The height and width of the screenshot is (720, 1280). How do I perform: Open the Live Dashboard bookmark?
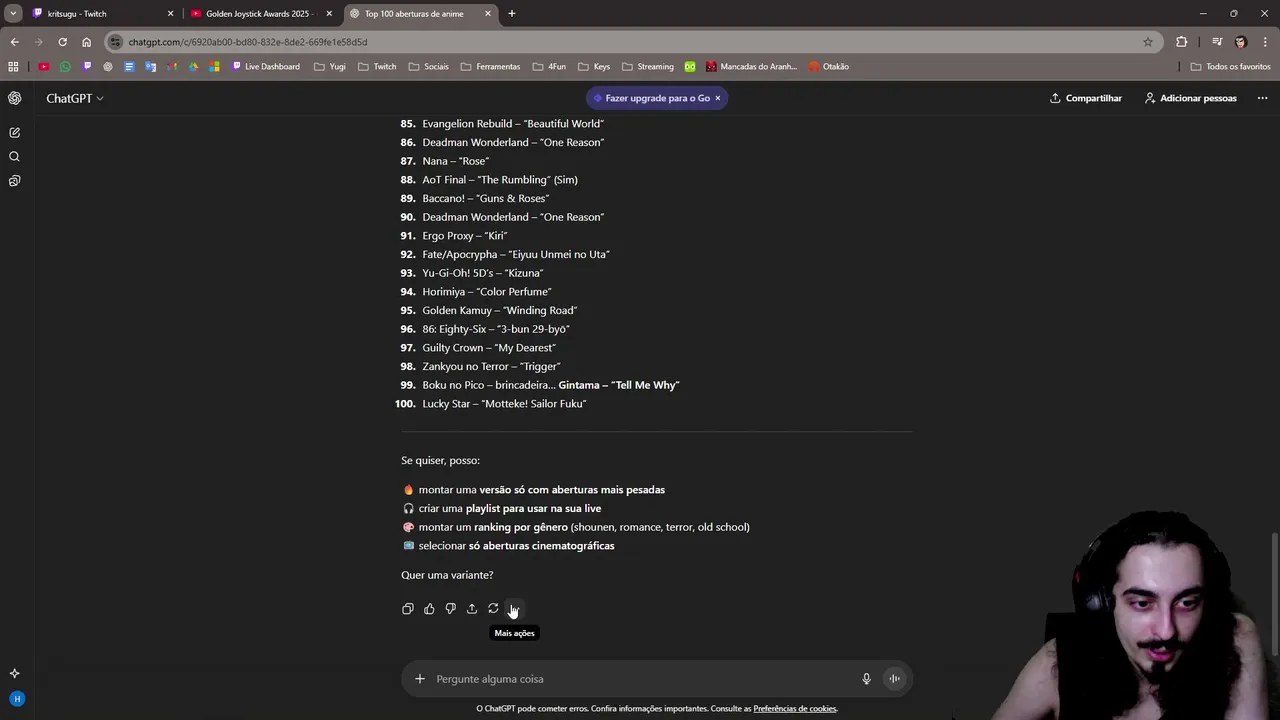pyautogui.click(x=265, y=67)
